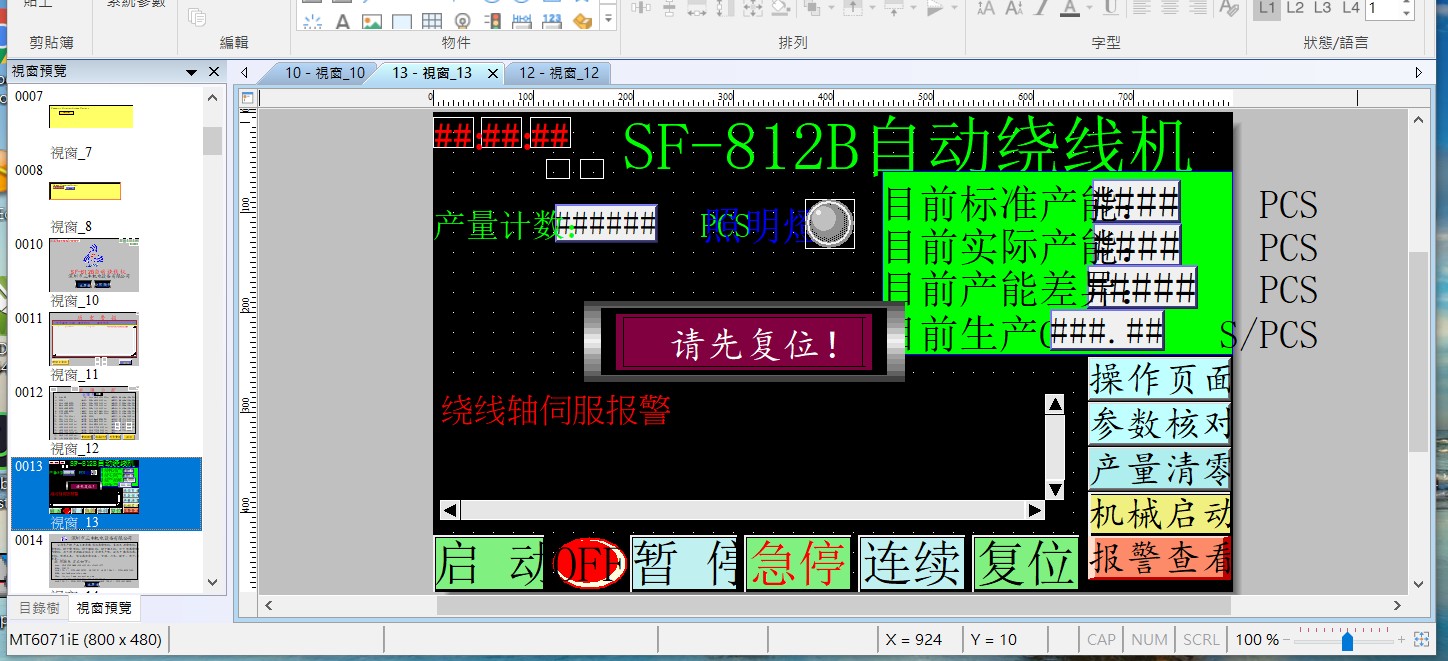Switch to L2 language state
The image size is (1448, 661).
1295,8
